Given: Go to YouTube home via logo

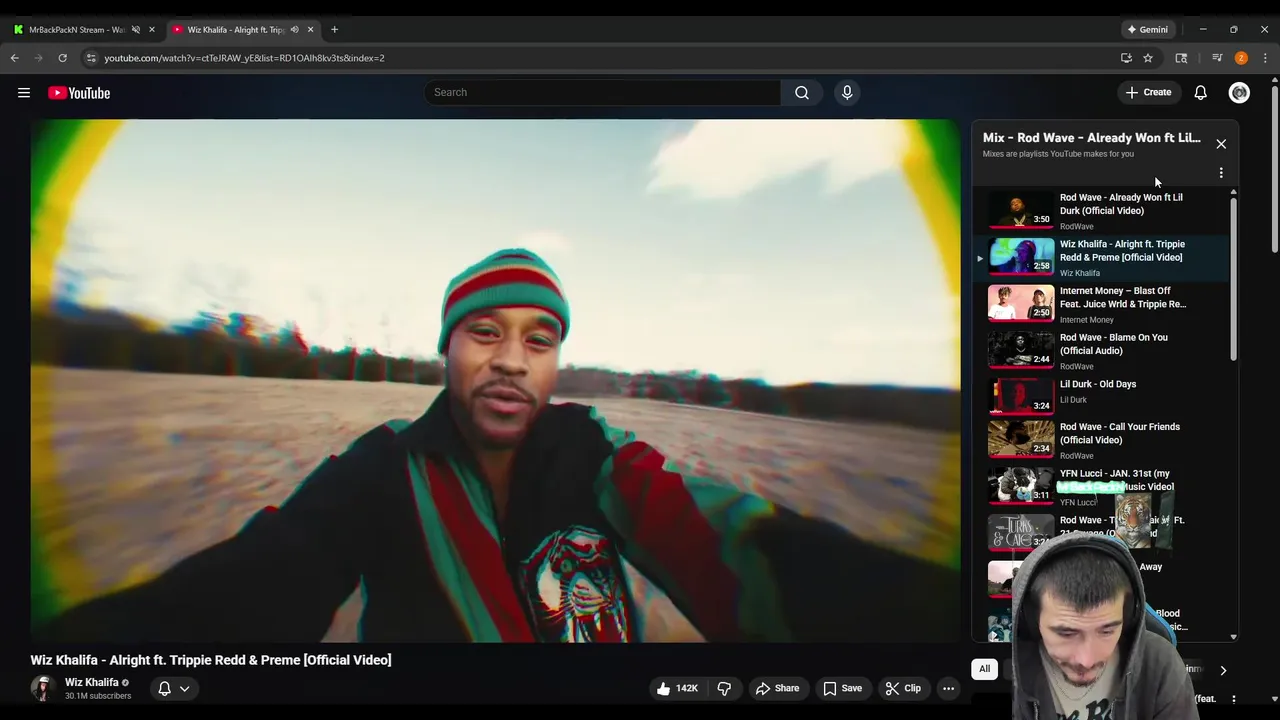Looking at the screenshot, I should [x=79, y=93].
